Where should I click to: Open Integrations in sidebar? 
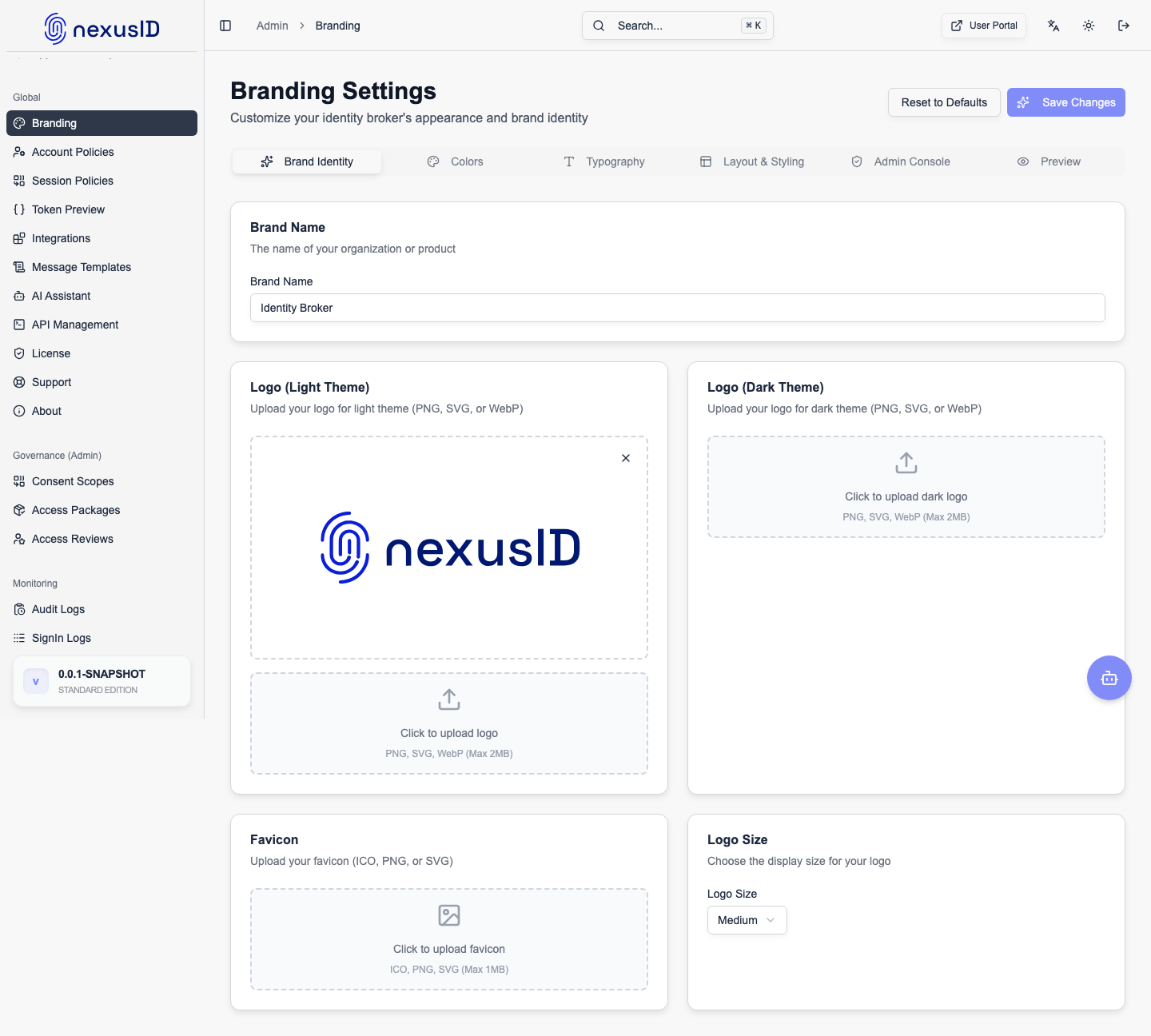[x=102, y=238]
